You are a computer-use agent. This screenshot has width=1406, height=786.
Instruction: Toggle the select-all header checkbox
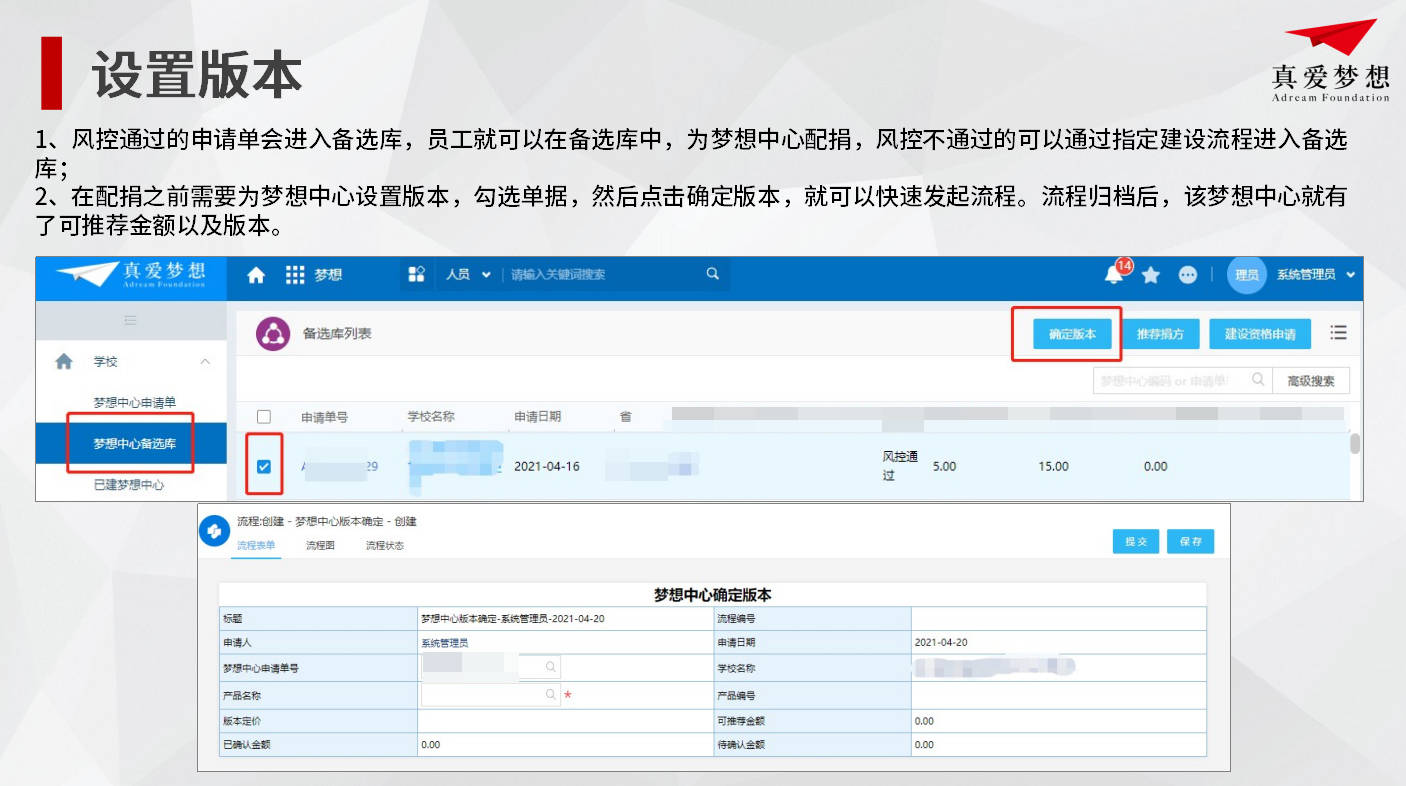click(x=264, y=416)
